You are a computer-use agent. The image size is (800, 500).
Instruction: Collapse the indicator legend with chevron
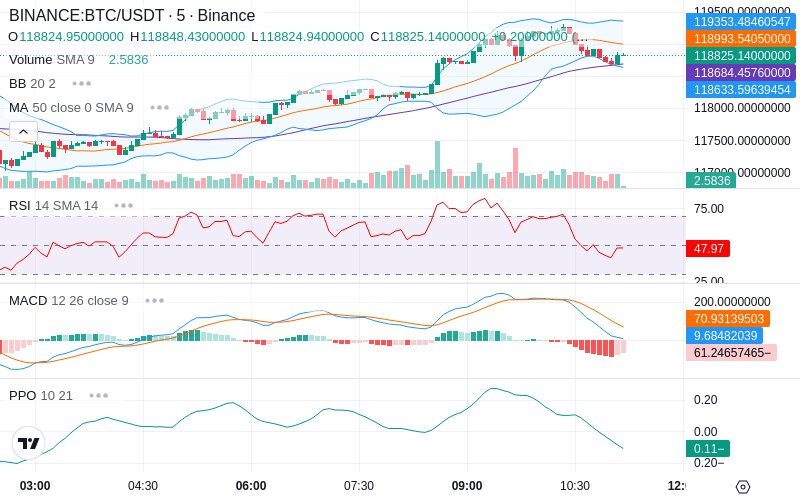point(23,132)
